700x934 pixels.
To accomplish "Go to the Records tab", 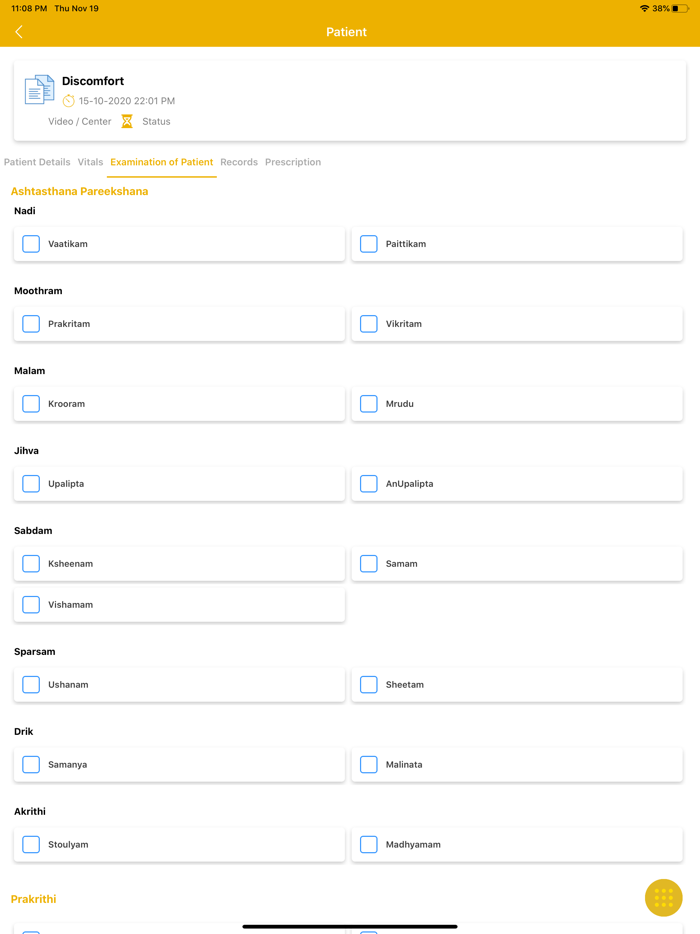I will click(x=239, y=162).
